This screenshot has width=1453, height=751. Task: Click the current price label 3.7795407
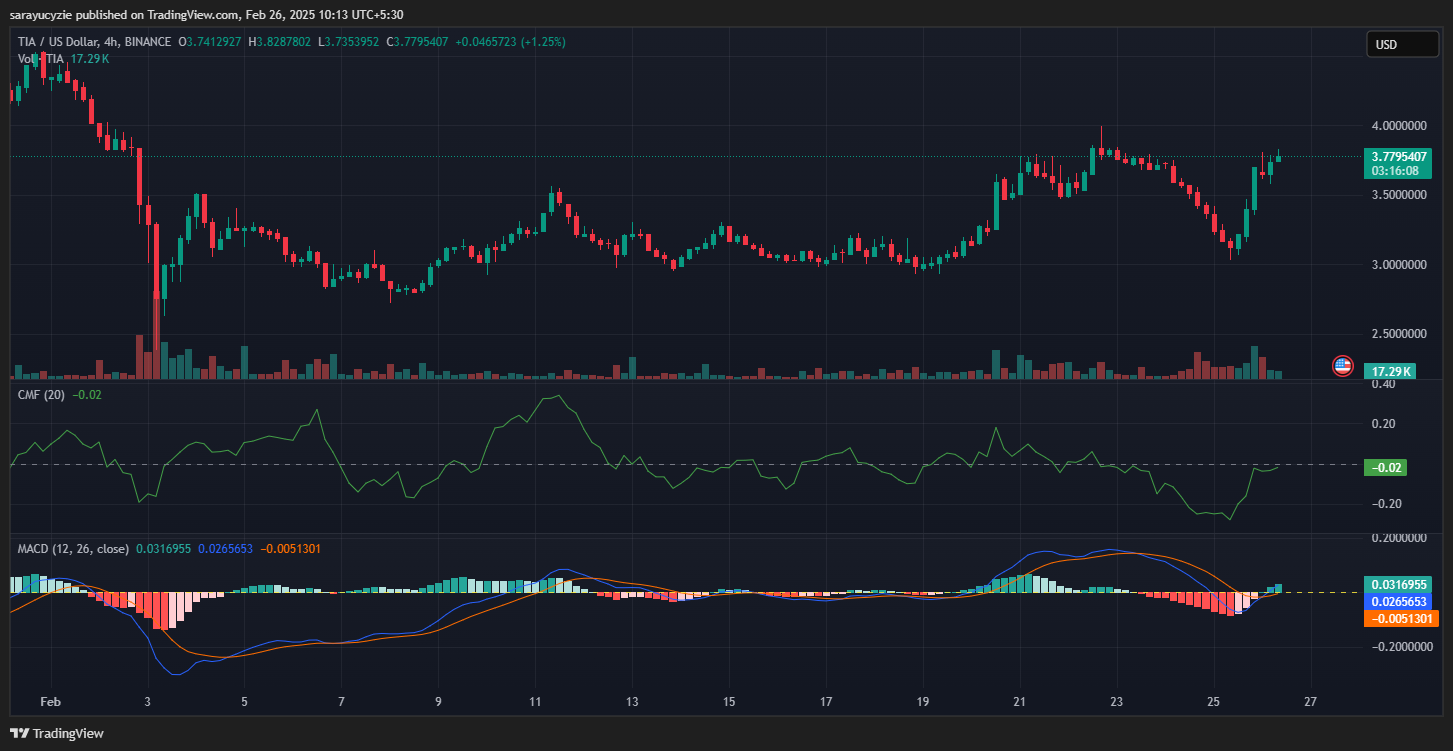click(1399, 156)
